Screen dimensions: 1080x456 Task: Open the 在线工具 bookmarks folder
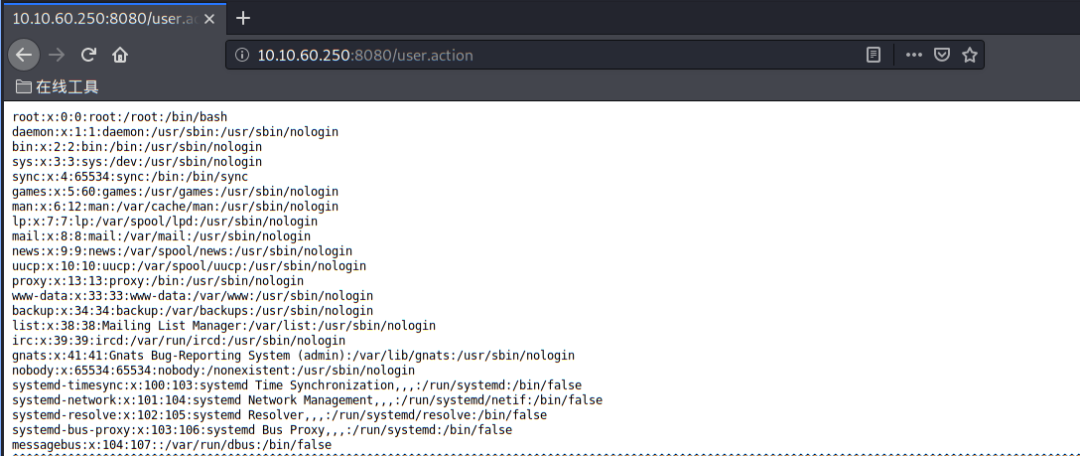click(57, 87)
